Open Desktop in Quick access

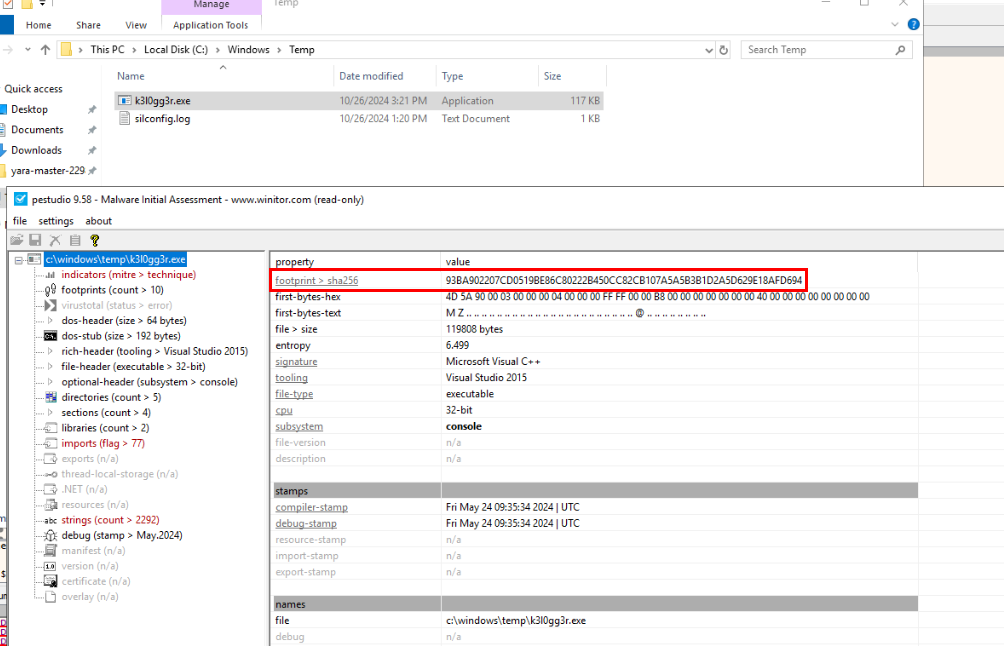[29, 109]
